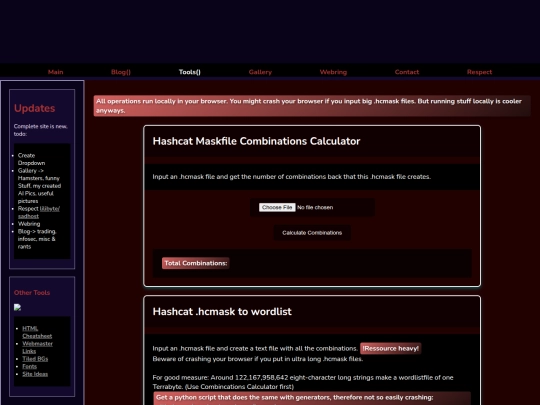Viewport: 540px width, 405px height.
Task: Click the Hashcat .hcmask to wordlist heading
Action: pos(222,312)
